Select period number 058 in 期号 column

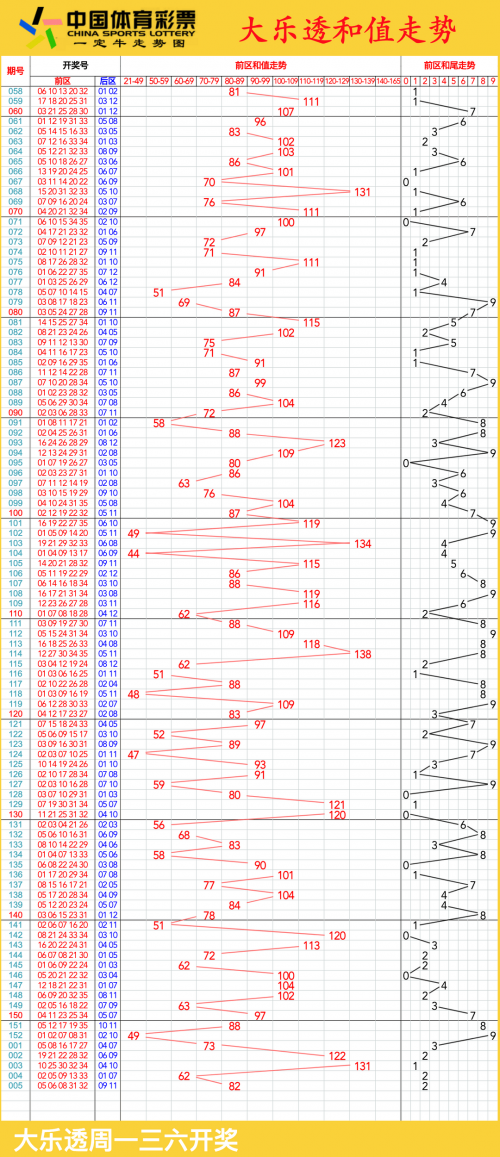[15, 91]
